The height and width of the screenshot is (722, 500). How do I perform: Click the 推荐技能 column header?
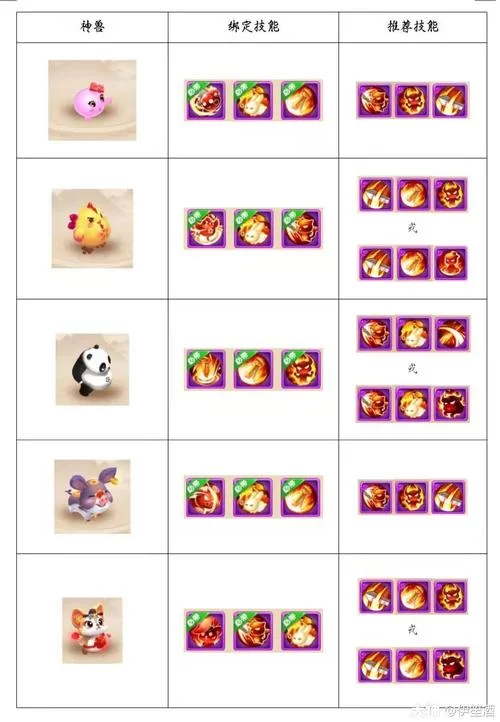413,27
